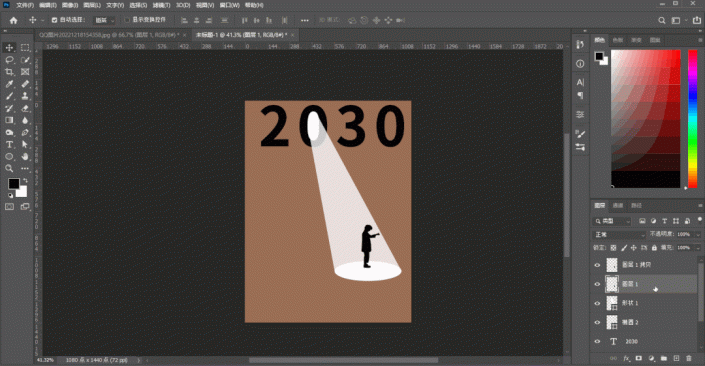705x366 pixels.
Task: Click the vertical rainbow hue slider
Action: point(692,119)
